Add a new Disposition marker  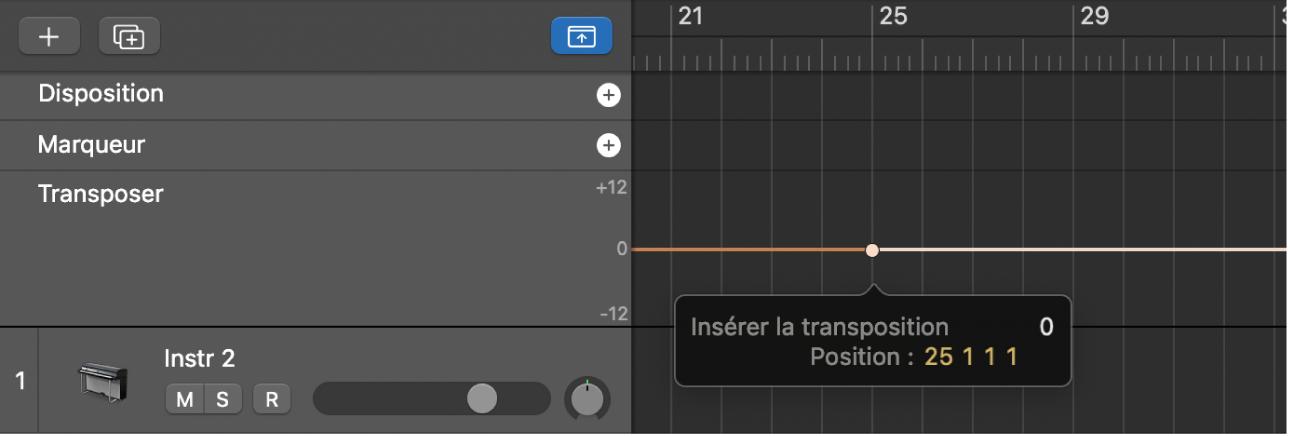point(608,95)
